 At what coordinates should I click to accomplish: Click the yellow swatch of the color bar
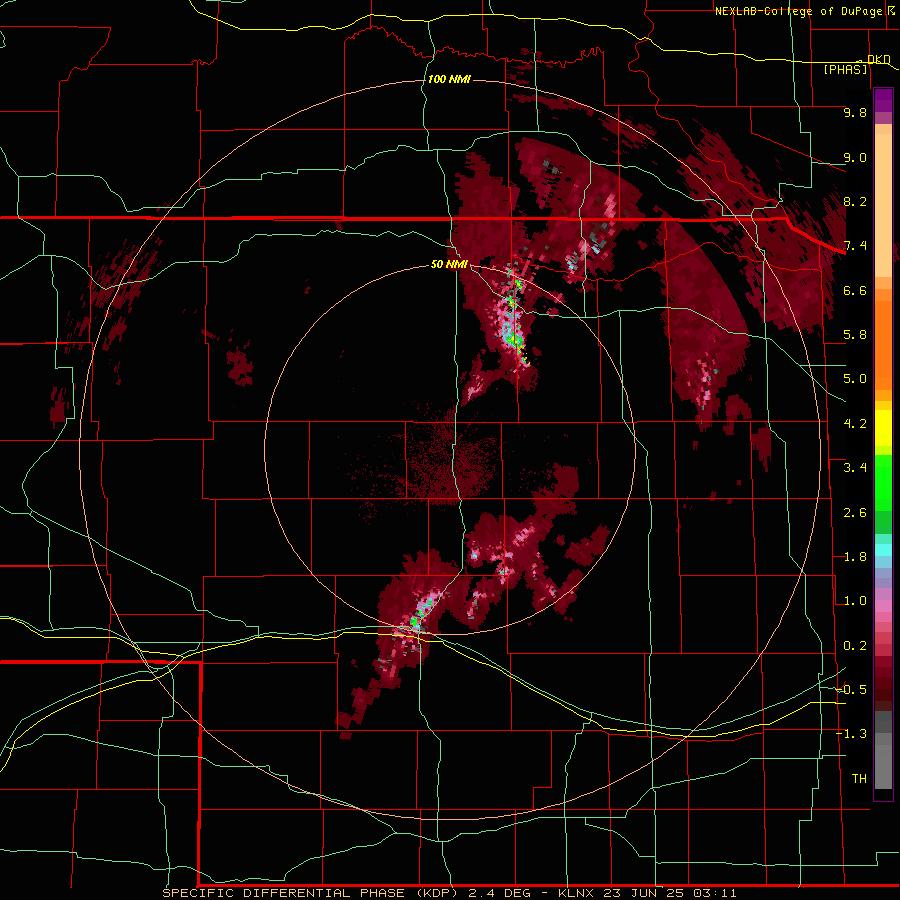tap(883, 428)
